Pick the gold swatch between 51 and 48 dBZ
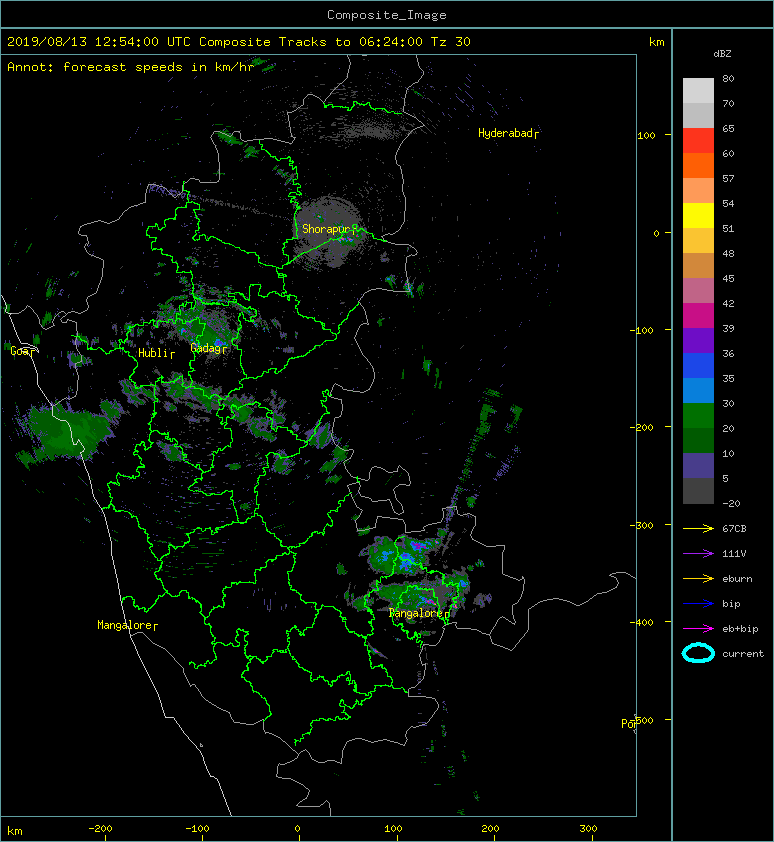Viewport: 774px width, 842px height. click(698, 241)
